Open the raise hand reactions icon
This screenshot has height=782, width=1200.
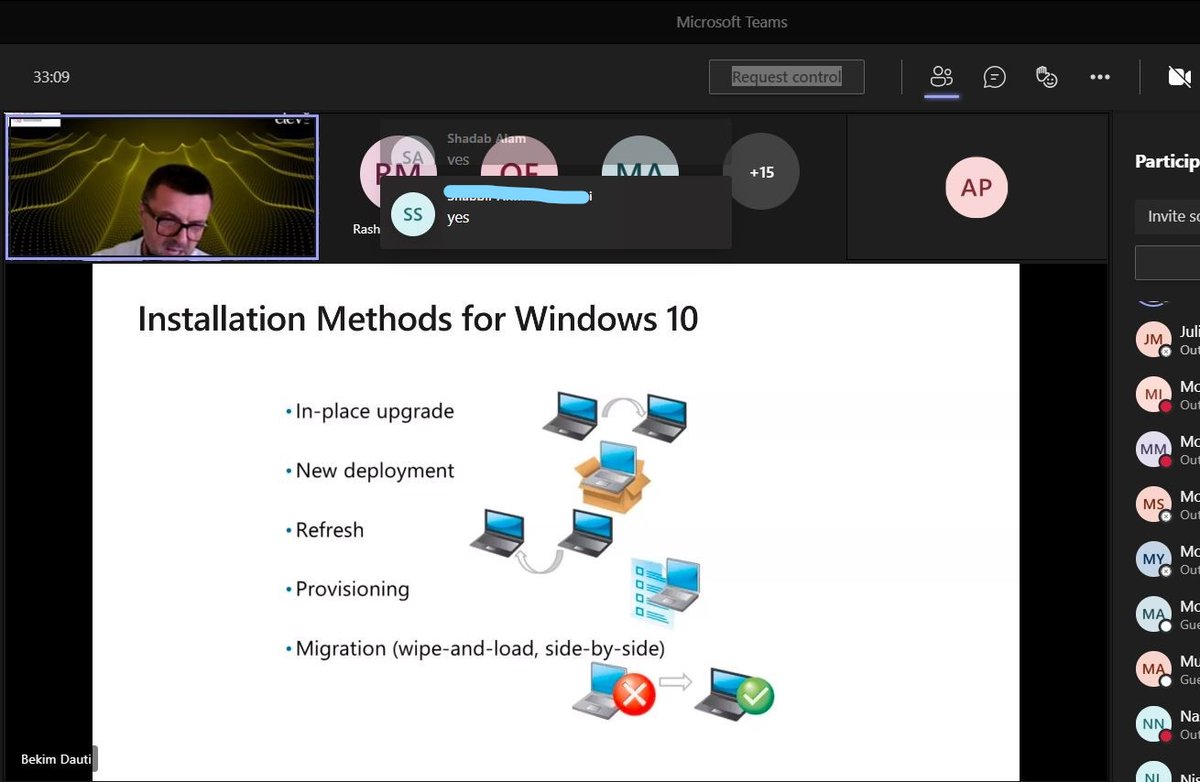[x=1046, y=77]
